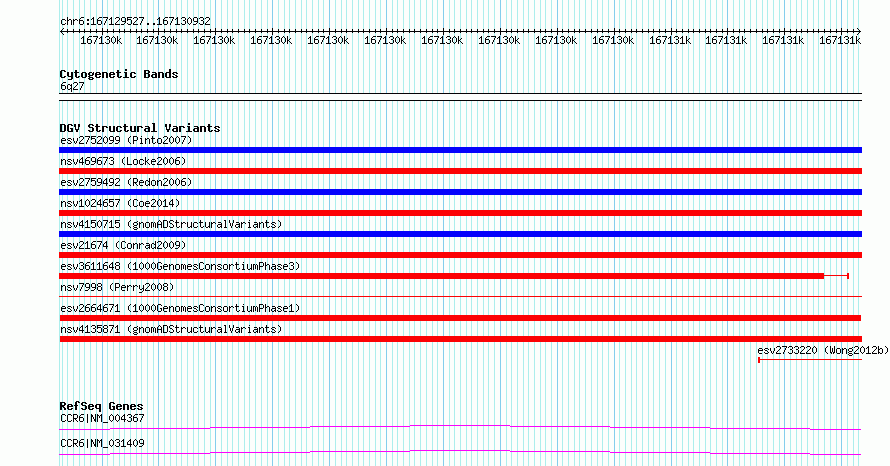The height and width of the screenshot is (466, 890).
Task: Click the esv3611648 (1000GenomesConsortiumPhase3) label
Action: (x=180, y=266)
